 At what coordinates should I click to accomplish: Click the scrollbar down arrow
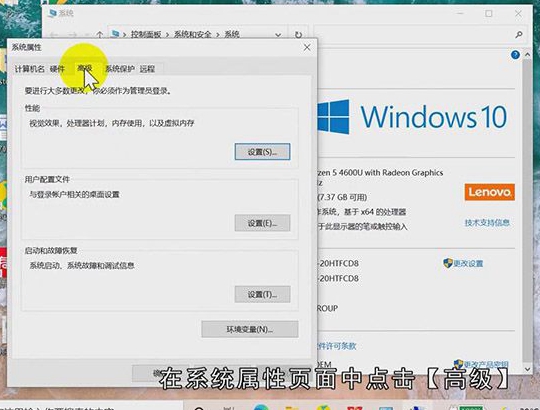pos(527,369)
